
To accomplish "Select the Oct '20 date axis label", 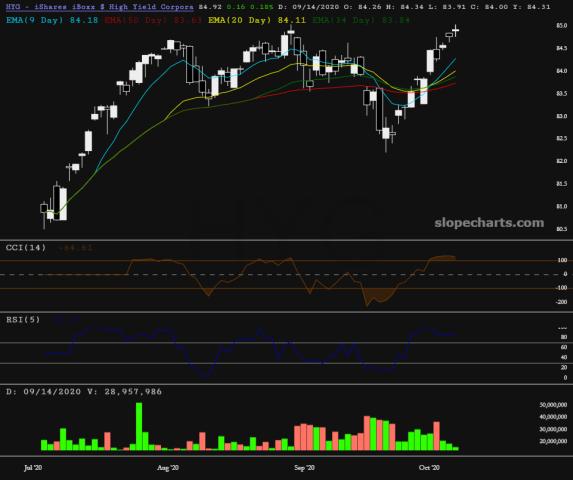I will pyautogui.click(x=429, y=468).
